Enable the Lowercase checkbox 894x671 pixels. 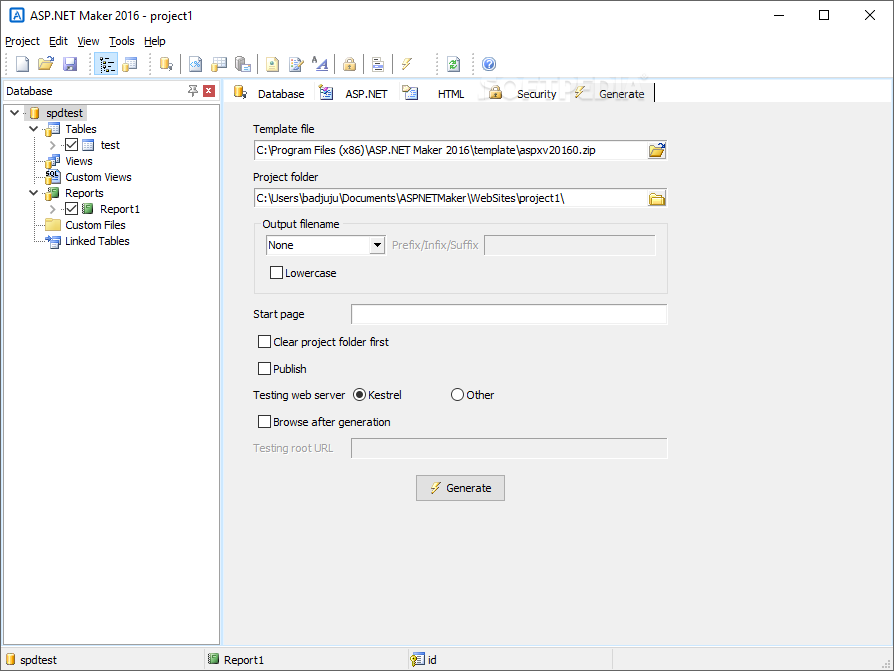click(277, 273)
